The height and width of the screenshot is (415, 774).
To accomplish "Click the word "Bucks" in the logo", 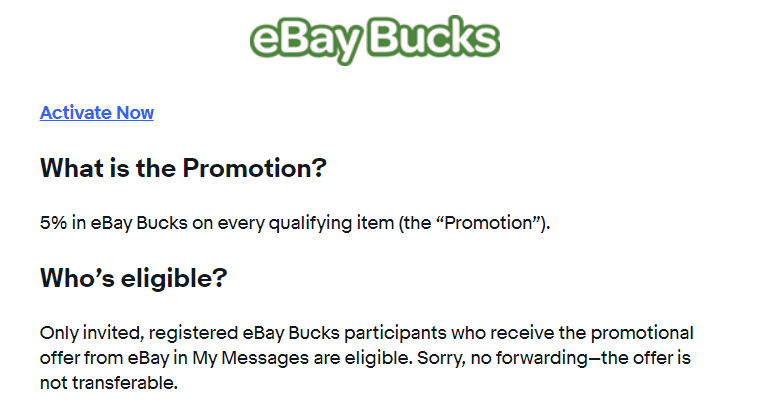I will pyautogui.click(x=432, y=36).
